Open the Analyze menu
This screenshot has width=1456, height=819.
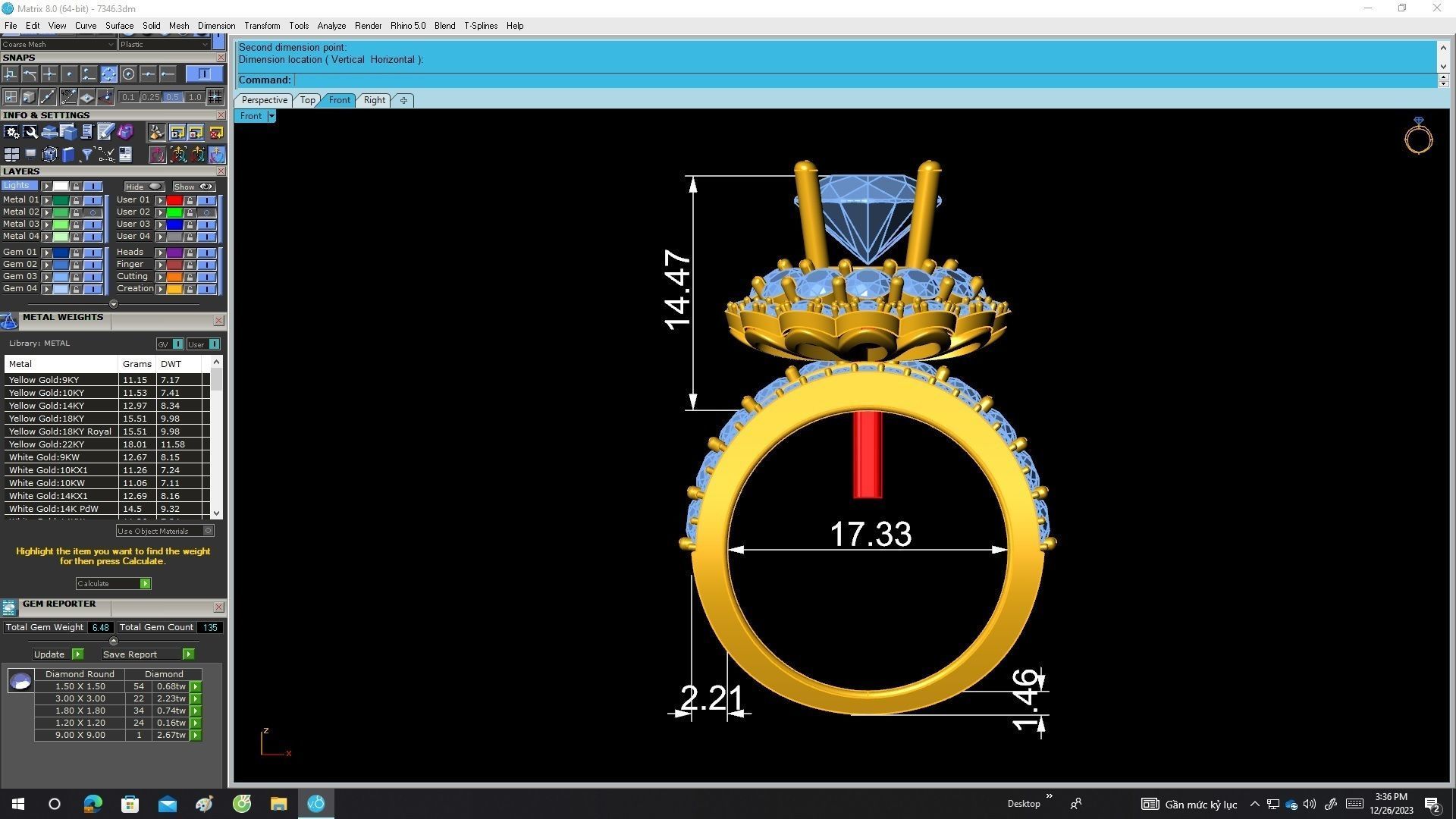[331, 26]
